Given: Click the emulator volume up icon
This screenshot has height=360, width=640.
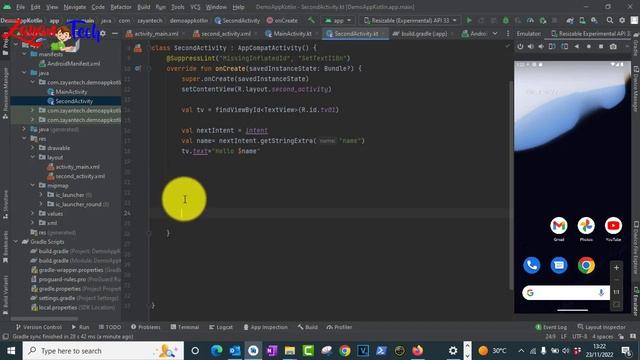Looking at the screenshot, I should pyautogui.click(x=531, y=47).
